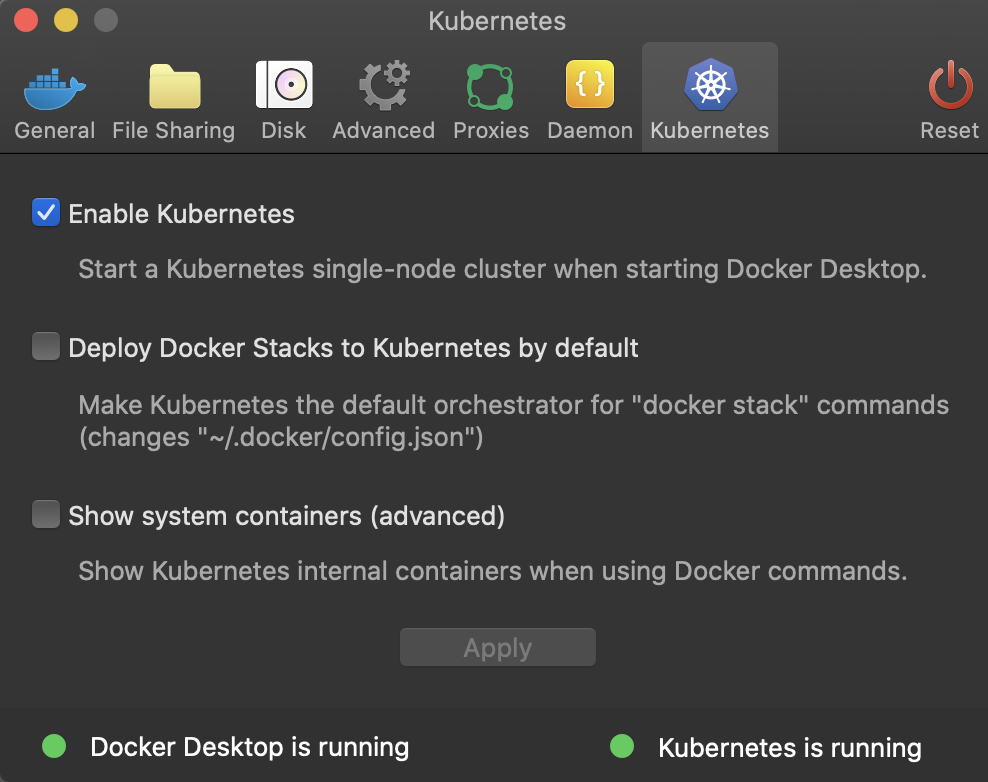Click the red Reset power icon
The width and height of the screenshot is (988, 782).
click(950, 85)
